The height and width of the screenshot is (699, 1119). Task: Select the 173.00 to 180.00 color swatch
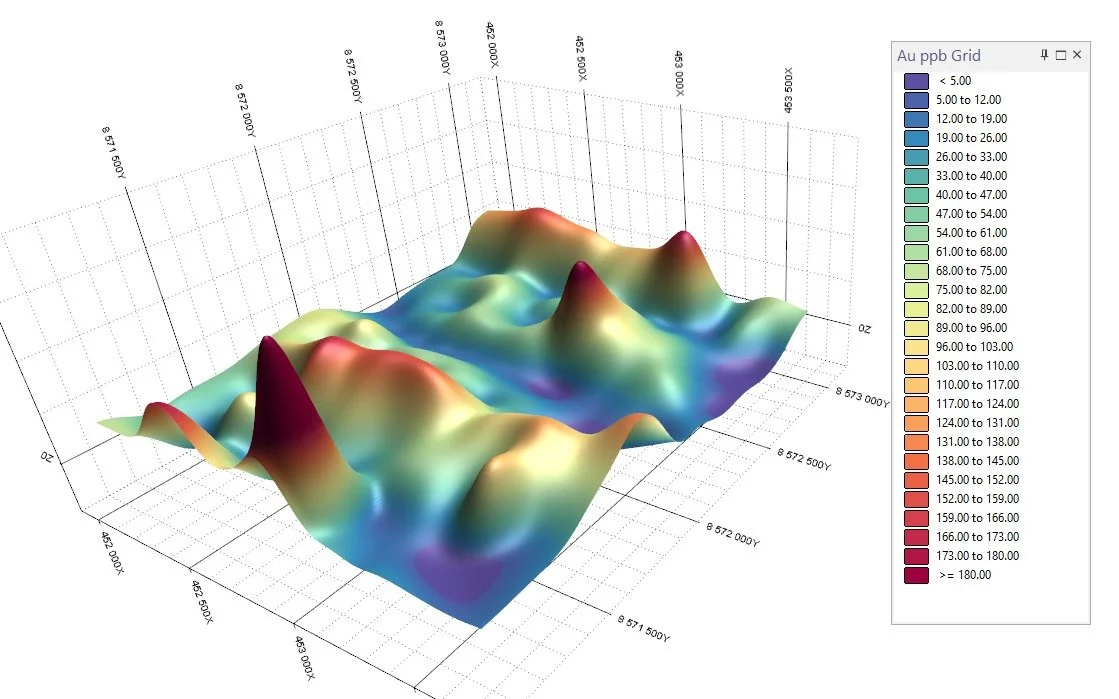point(916,556)
